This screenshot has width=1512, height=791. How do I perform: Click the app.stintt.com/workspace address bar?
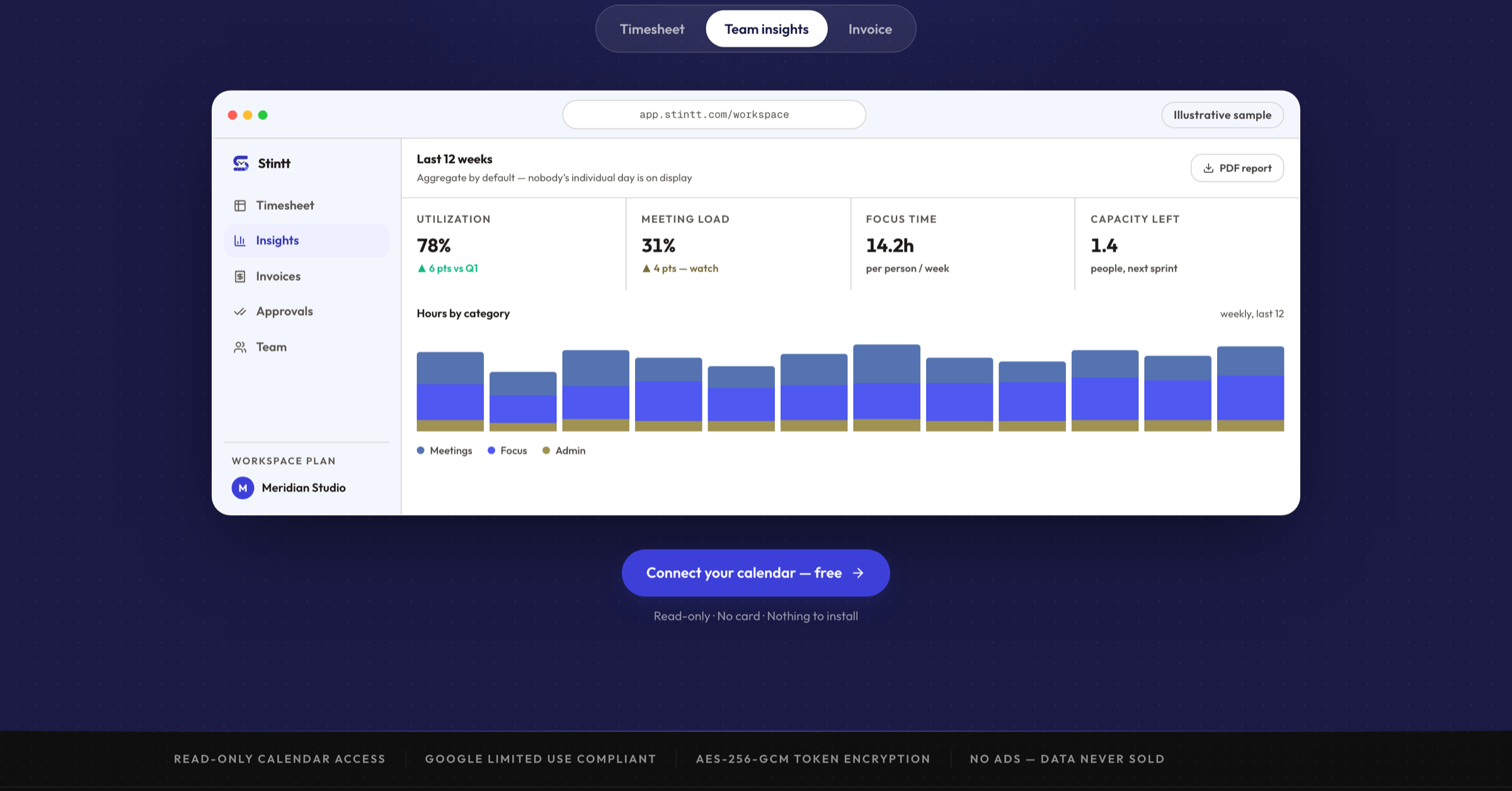(x=714, y=115)
